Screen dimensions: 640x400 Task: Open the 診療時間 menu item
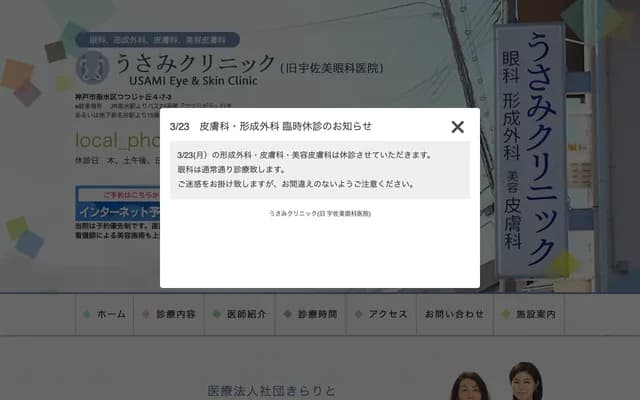tap(317, 314)
